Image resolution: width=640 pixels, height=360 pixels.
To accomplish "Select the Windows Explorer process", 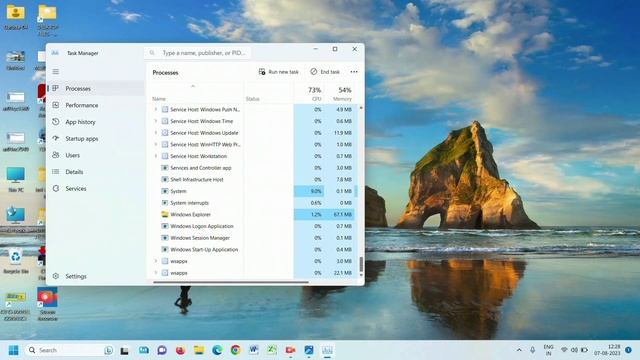I will (x=253, y=214).
